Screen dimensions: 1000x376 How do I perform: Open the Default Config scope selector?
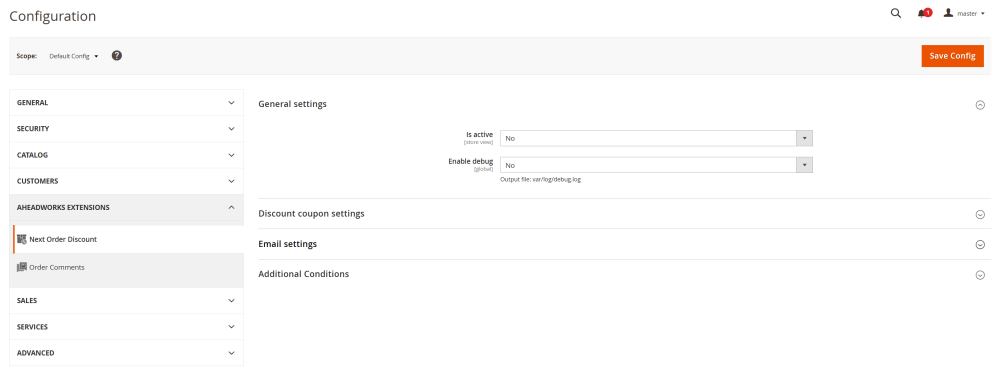coord(74,56)
